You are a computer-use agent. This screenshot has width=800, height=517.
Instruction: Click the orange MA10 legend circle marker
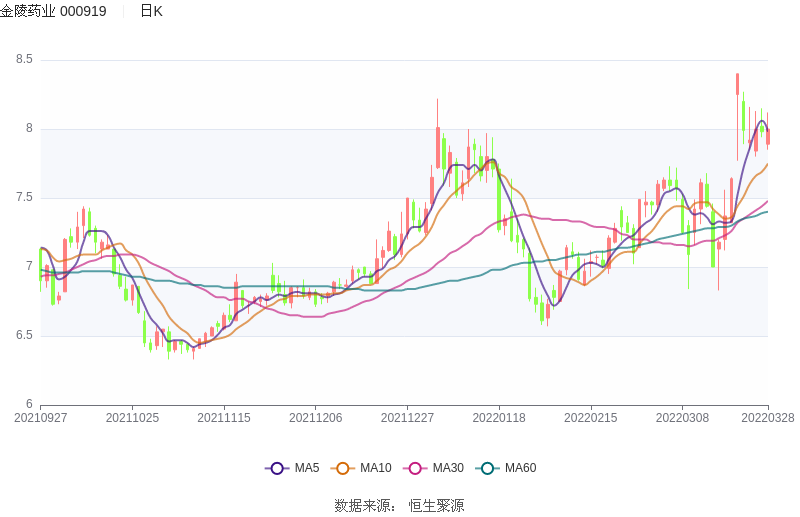[x=343, y=468]
